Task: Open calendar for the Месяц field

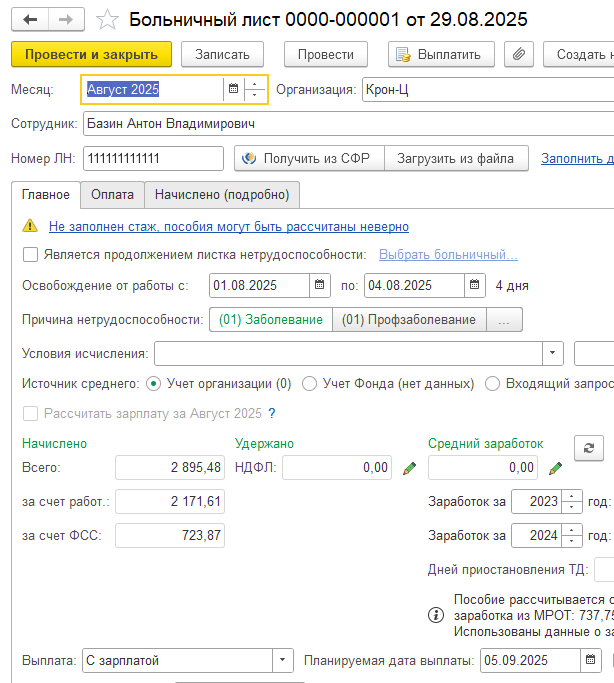Action: tap(233, 89)
